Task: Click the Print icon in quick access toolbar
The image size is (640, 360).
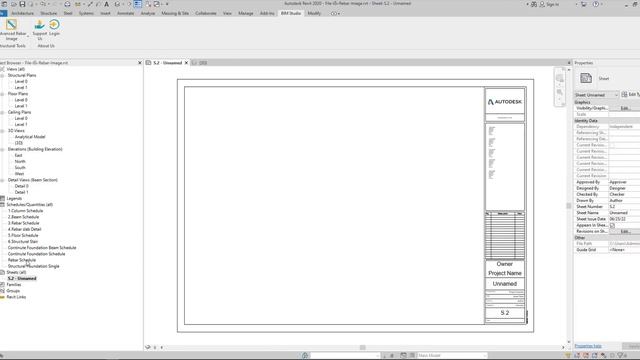Action: pos(67,4)
